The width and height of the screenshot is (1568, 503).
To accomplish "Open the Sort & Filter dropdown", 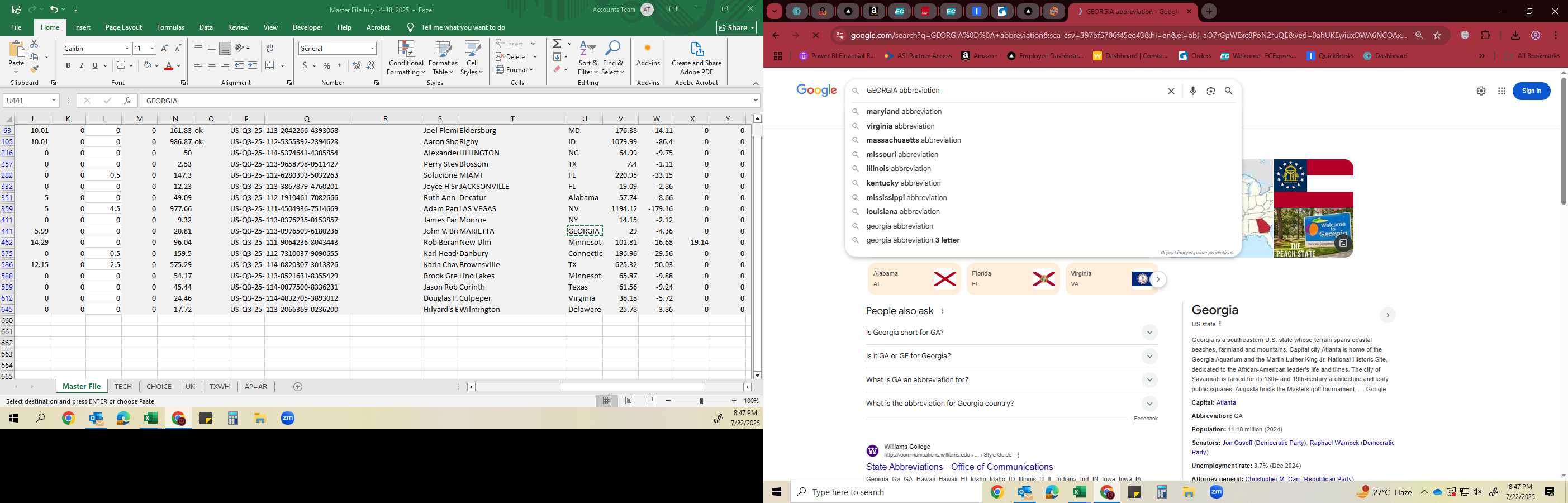I will (x=588, y=59).
